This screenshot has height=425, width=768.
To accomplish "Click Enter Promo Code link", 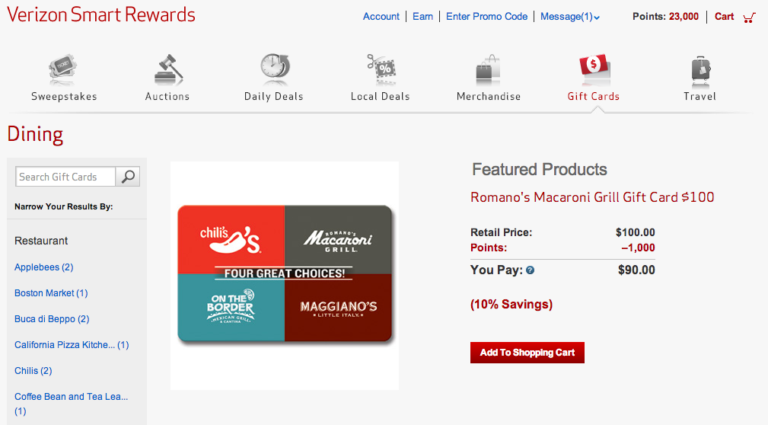I will [486, 17].
